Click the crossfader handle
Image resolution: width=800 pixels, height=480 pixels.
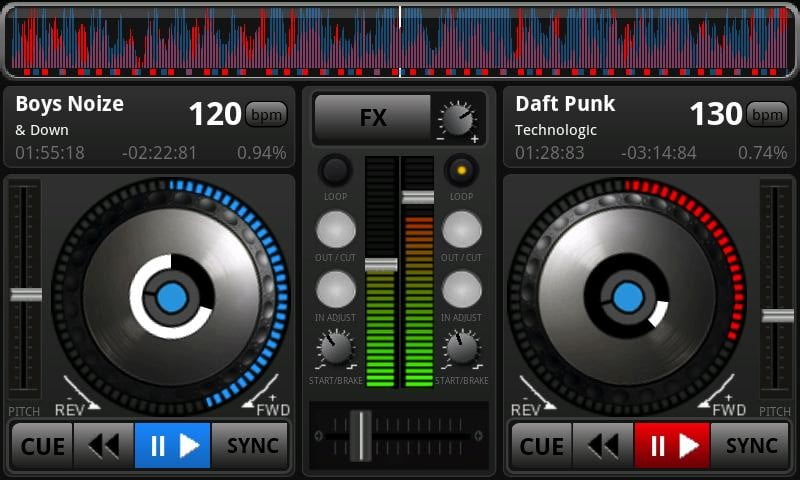pyautogui.click(x=361, y=435)
